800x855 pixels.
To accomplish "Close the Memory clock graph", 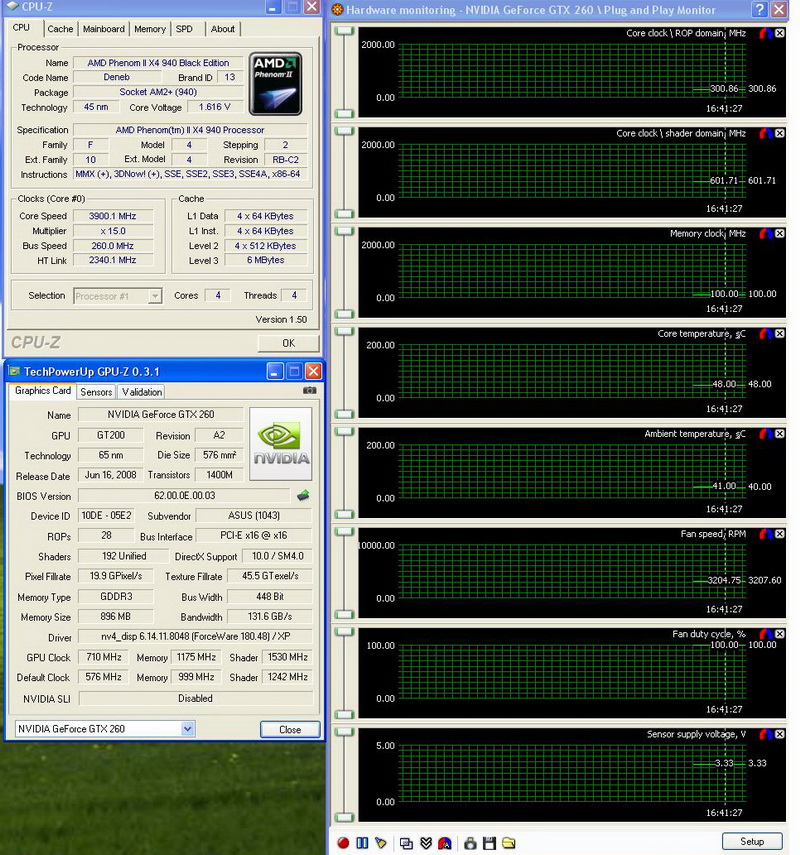I will [x=780, y=233].
